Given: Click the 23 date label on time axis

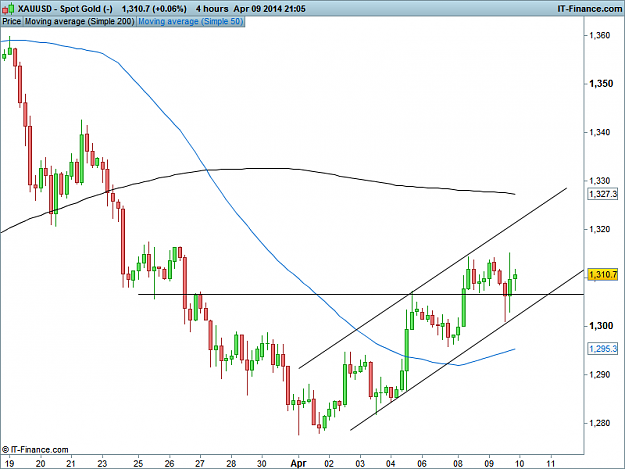Looking at the screenshot, I should coord(102,463).
